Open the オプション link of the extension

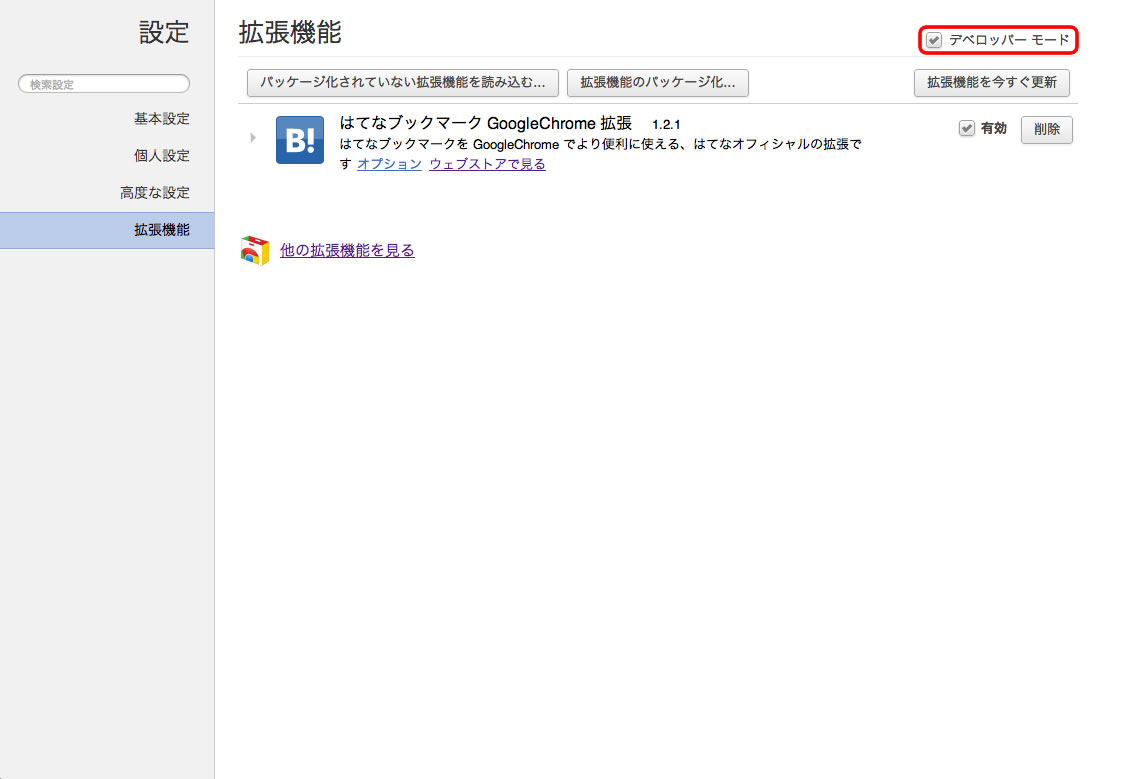389,164
